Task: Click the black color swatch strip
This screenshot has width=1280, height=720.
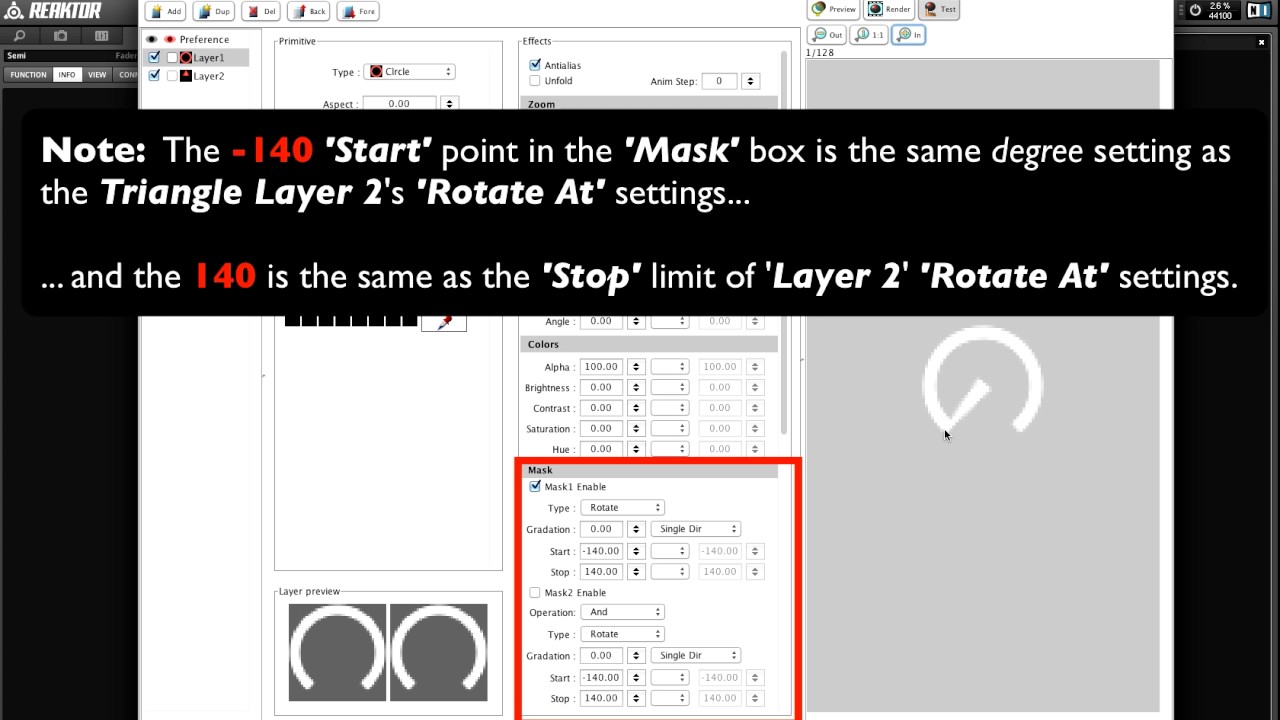Action: (351, 321)
